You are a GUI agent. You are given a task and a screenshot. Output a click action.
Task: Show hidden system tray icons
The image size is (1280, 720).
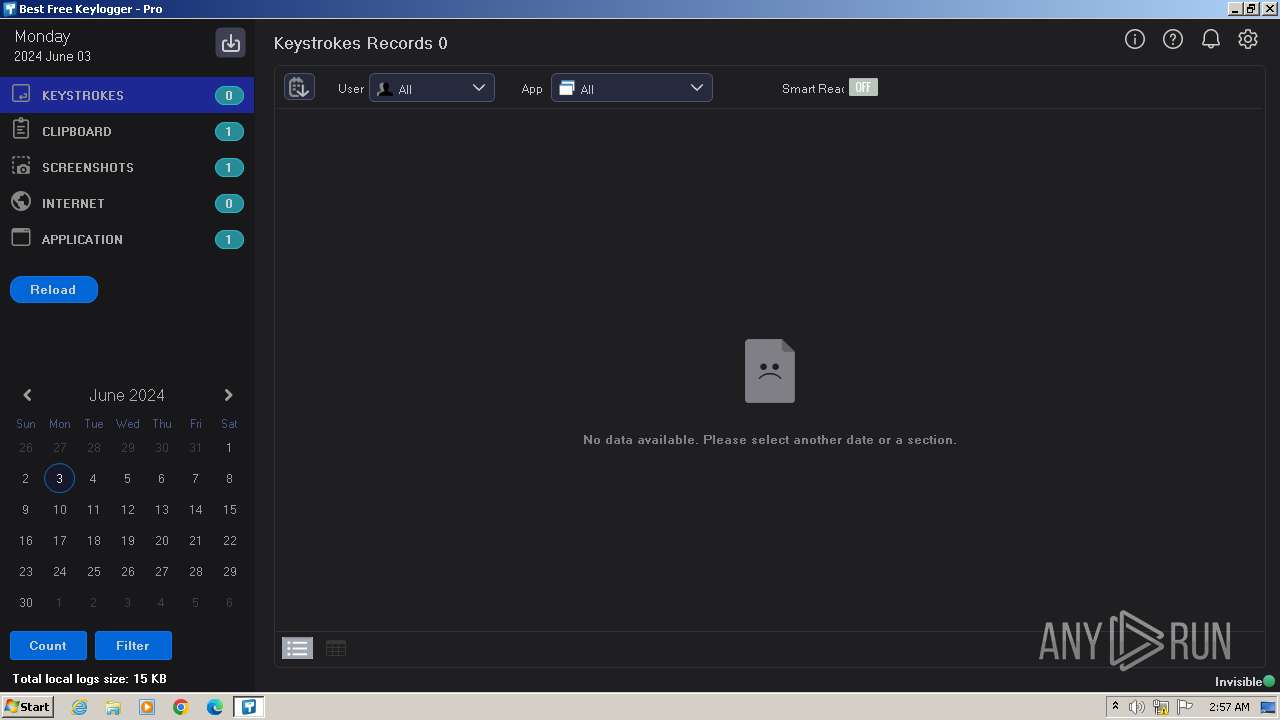pyautogui.click(x=1116, y=706)
